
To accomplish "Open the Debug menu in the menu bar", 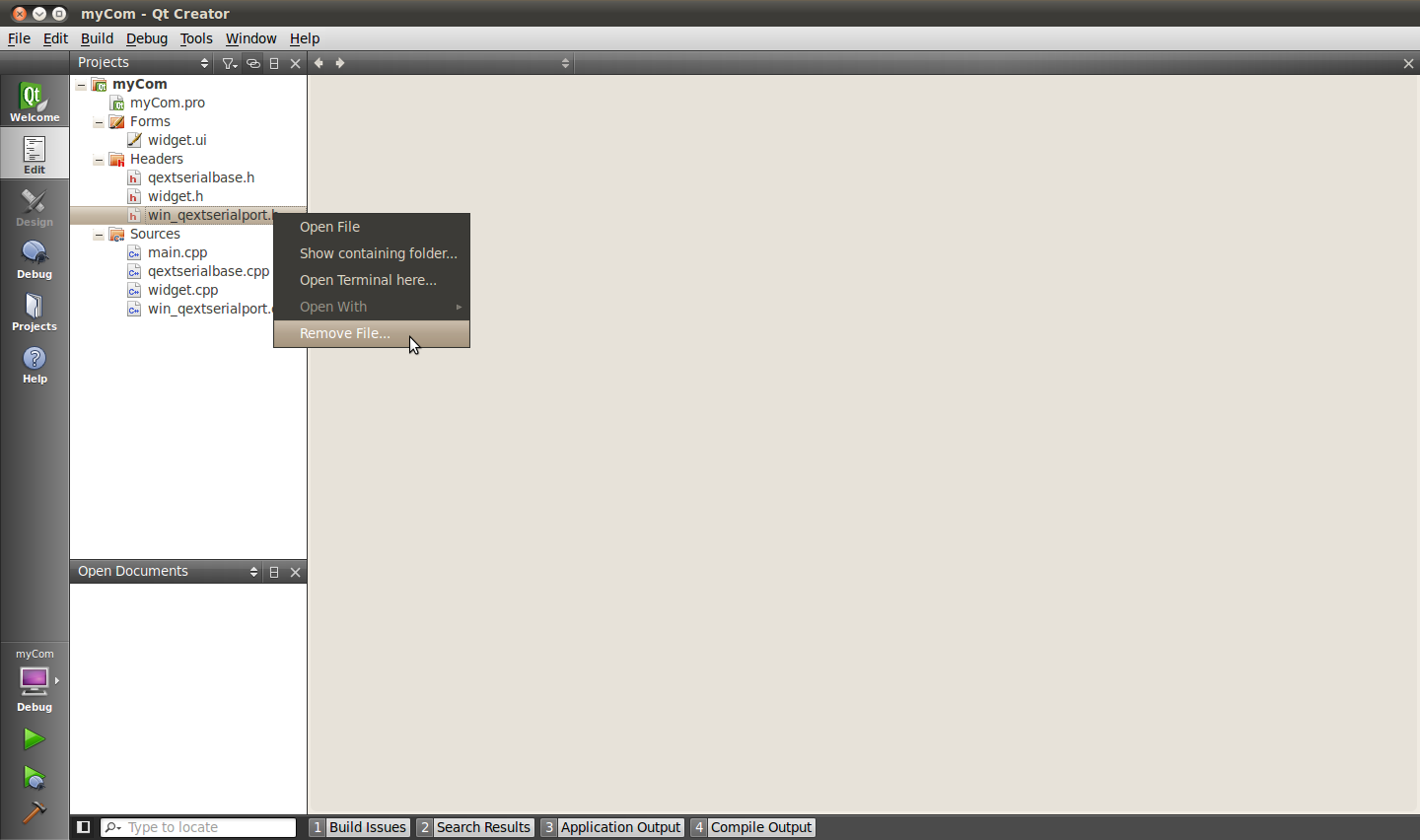I will coord(147,38).
